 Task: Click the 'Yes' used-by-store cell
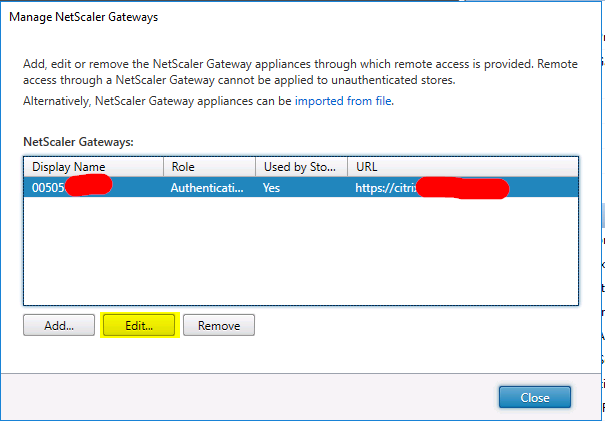[x=271, y=188]
